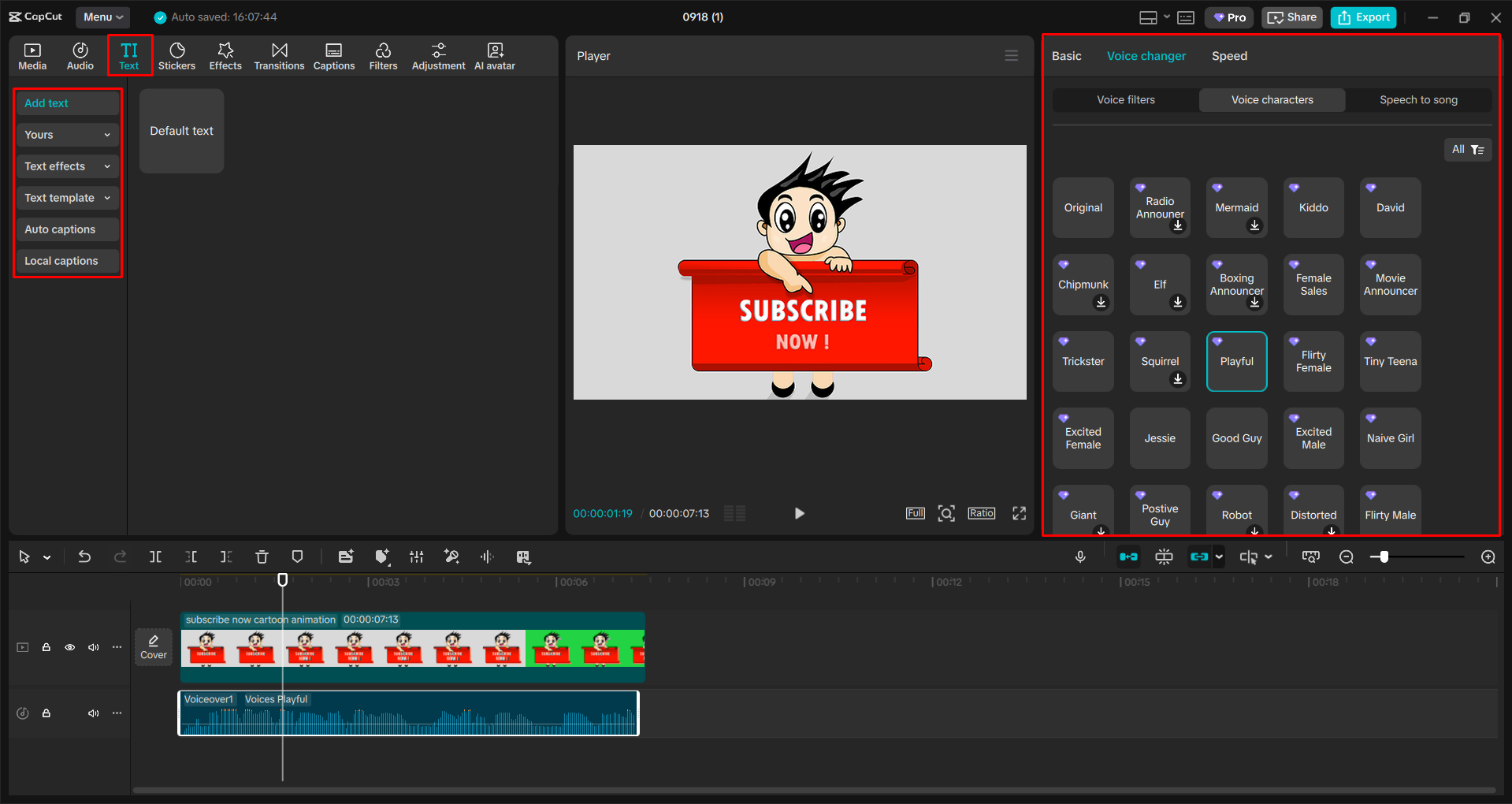Switch to the Voice filters tab
The height and width of the screenshot is (804, 1512).
[1125, 100]
